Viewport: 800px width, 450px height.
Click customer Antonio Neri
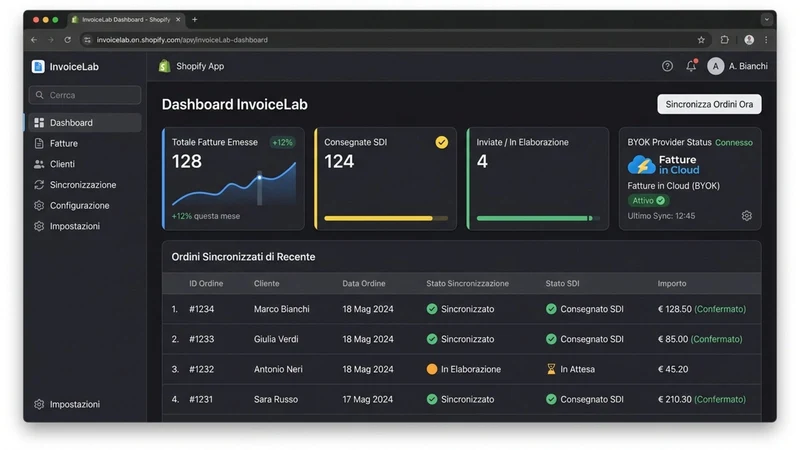coord(278,369)
